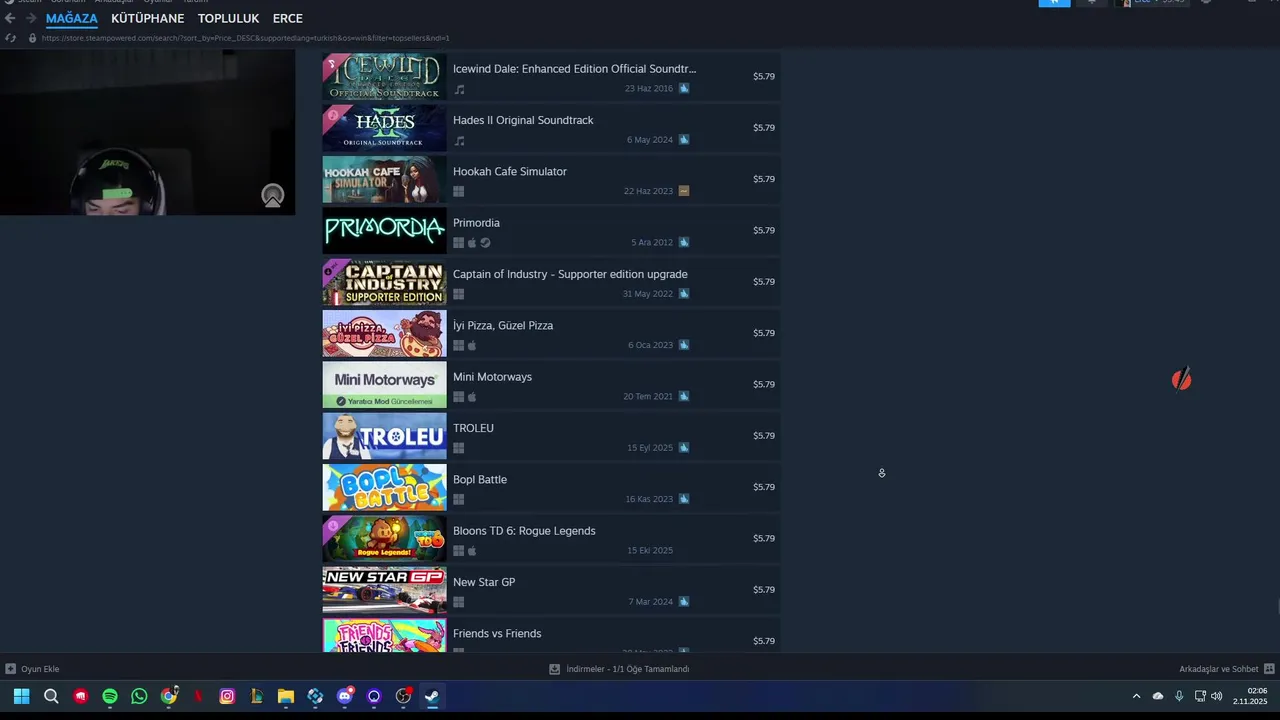The width and height of the screenshot is (1280, 720).
Task: Click the Apple icon on İyi Pizza row
Action: tap(472, 345)
